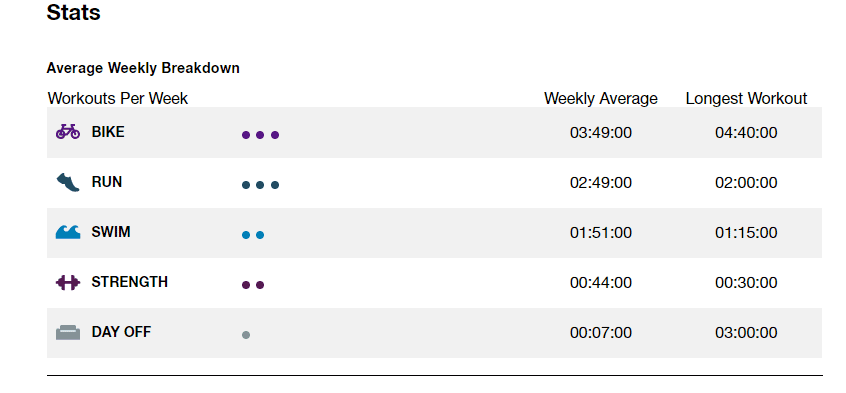Click the dark run workout dots
Image resolution: width=846 pixels, height=393 pixels.
pos(260,185)
